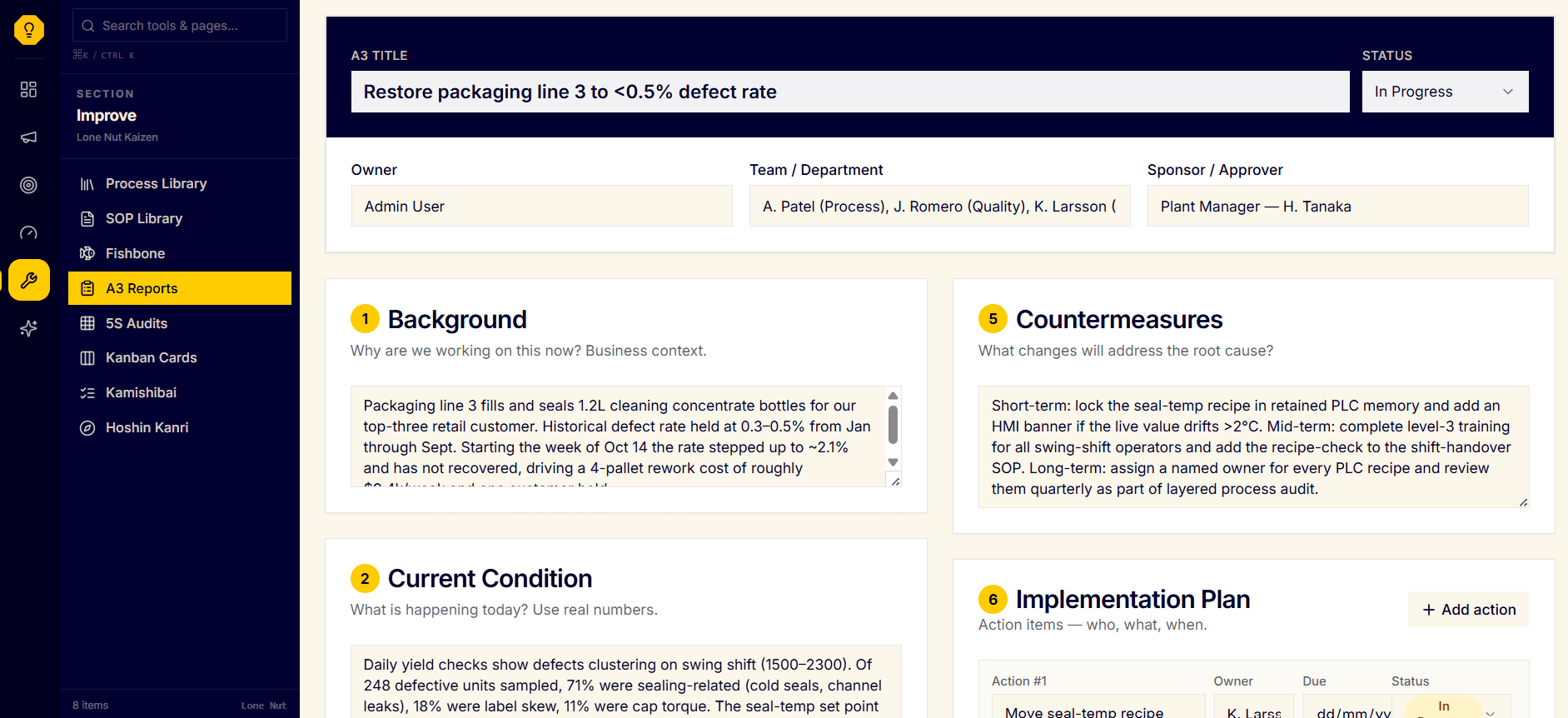
Task: Open SOP Library page
Action: pyautogui.click(x=180, y=219)
